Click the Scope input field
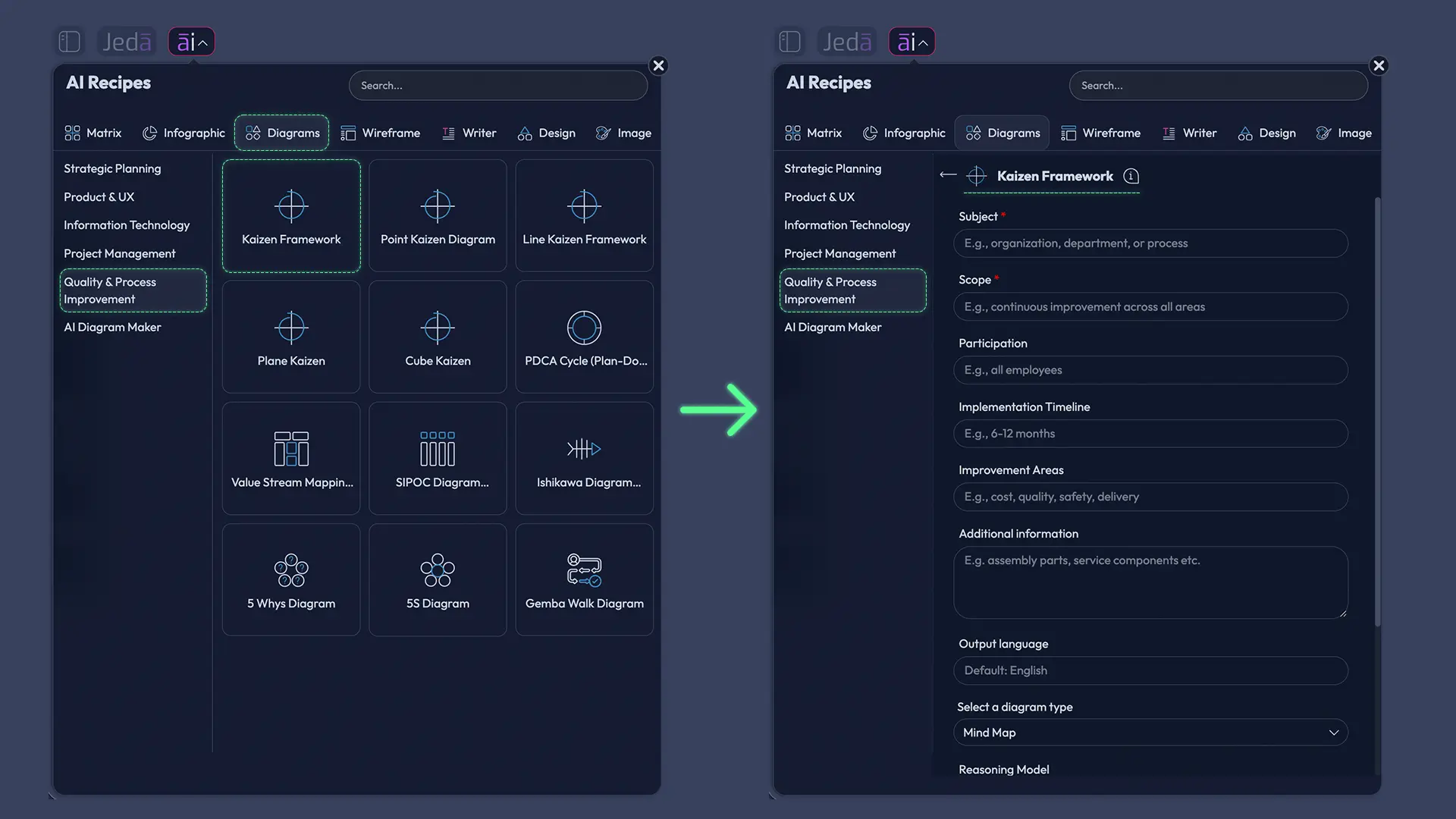Viewport: 1456px width, 819px height. 1150,307
